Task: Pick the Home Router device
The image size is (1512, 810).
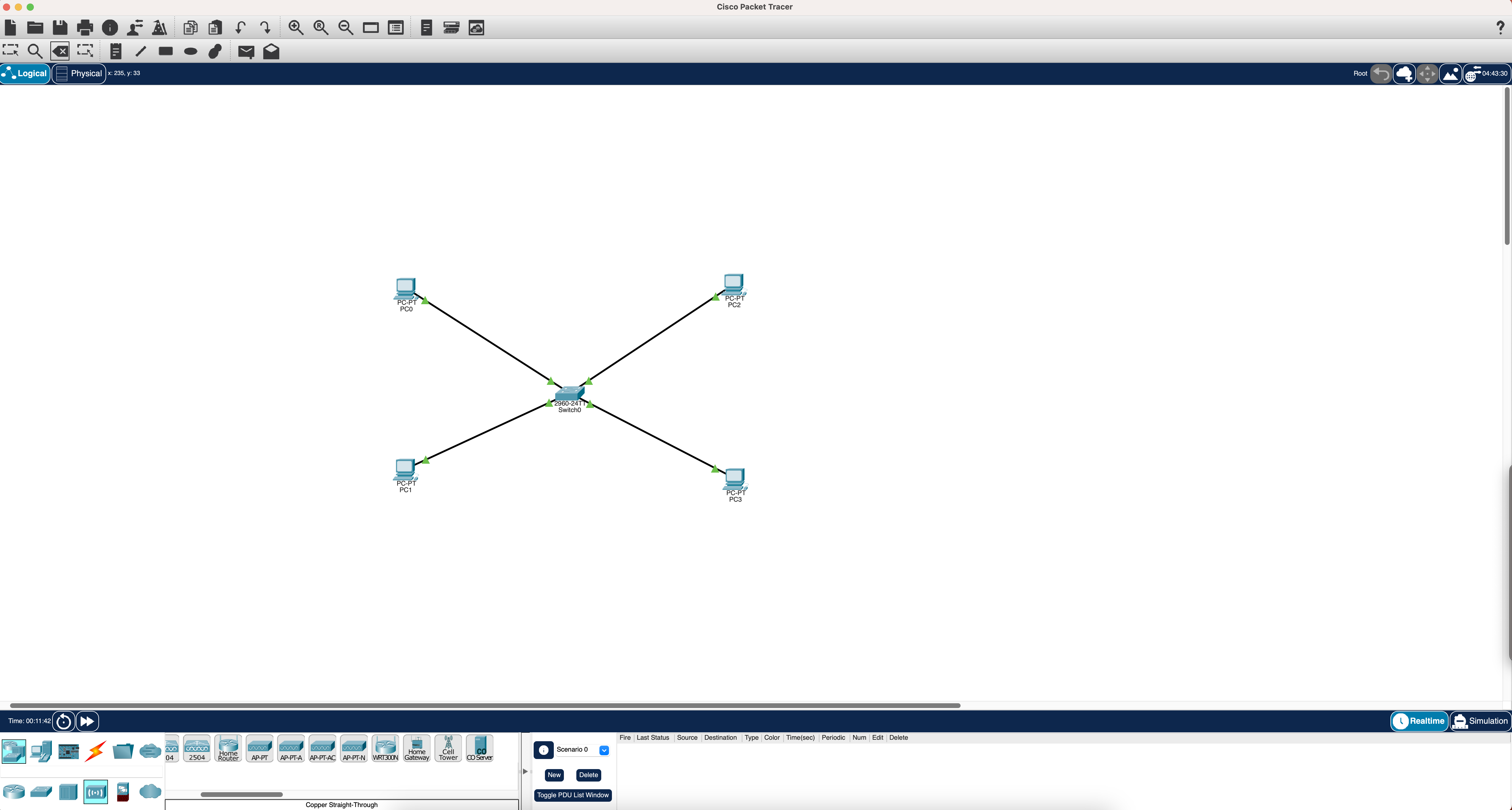Action: point(228,748)
